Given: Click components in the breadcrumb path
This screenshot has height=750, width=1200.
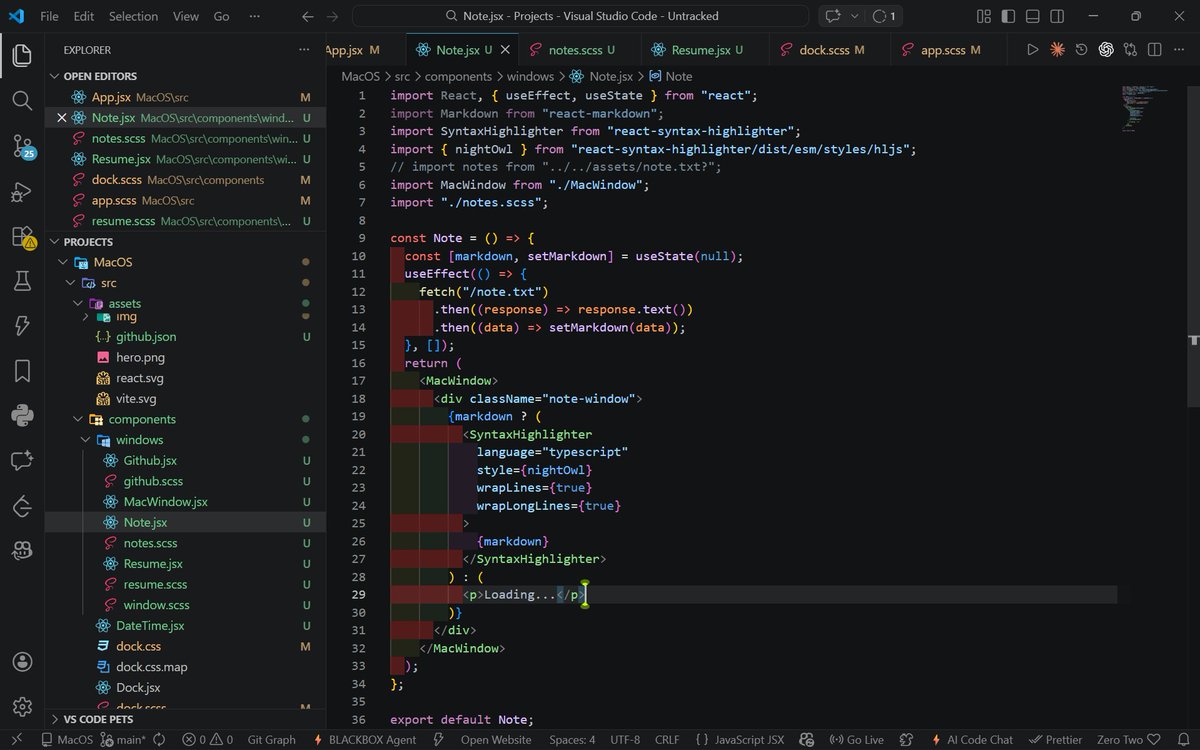Looking at the screenshot, I should tap(458, 76).
